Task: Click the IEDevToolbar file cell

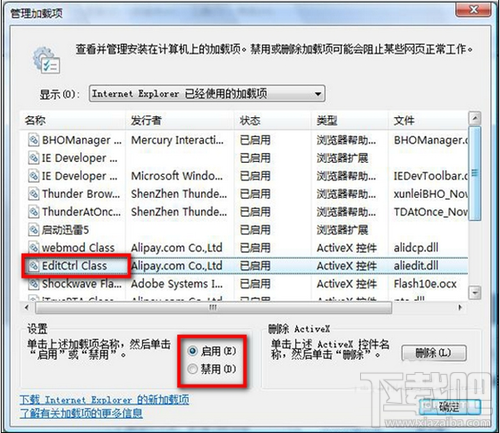Action: (x=430, y=176)
